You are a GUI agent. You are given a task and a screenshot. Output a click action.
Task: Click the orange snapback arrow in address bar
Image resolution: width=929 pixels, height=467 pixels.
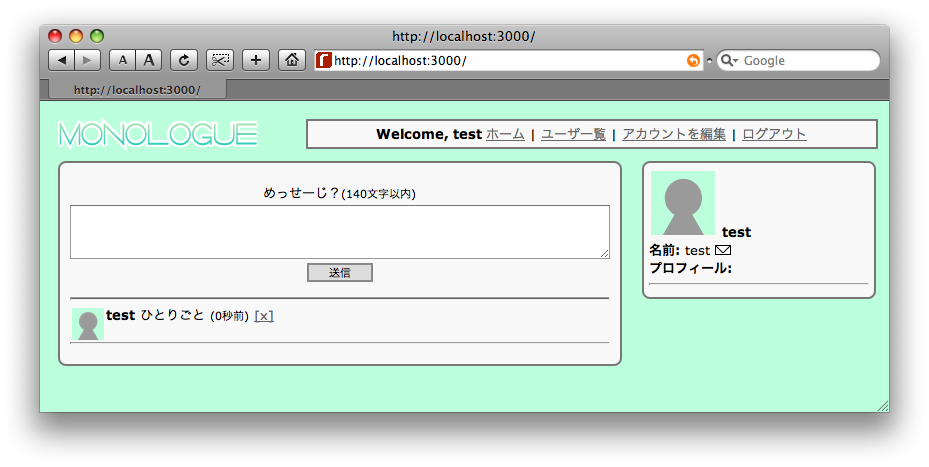tap(693, 60)
